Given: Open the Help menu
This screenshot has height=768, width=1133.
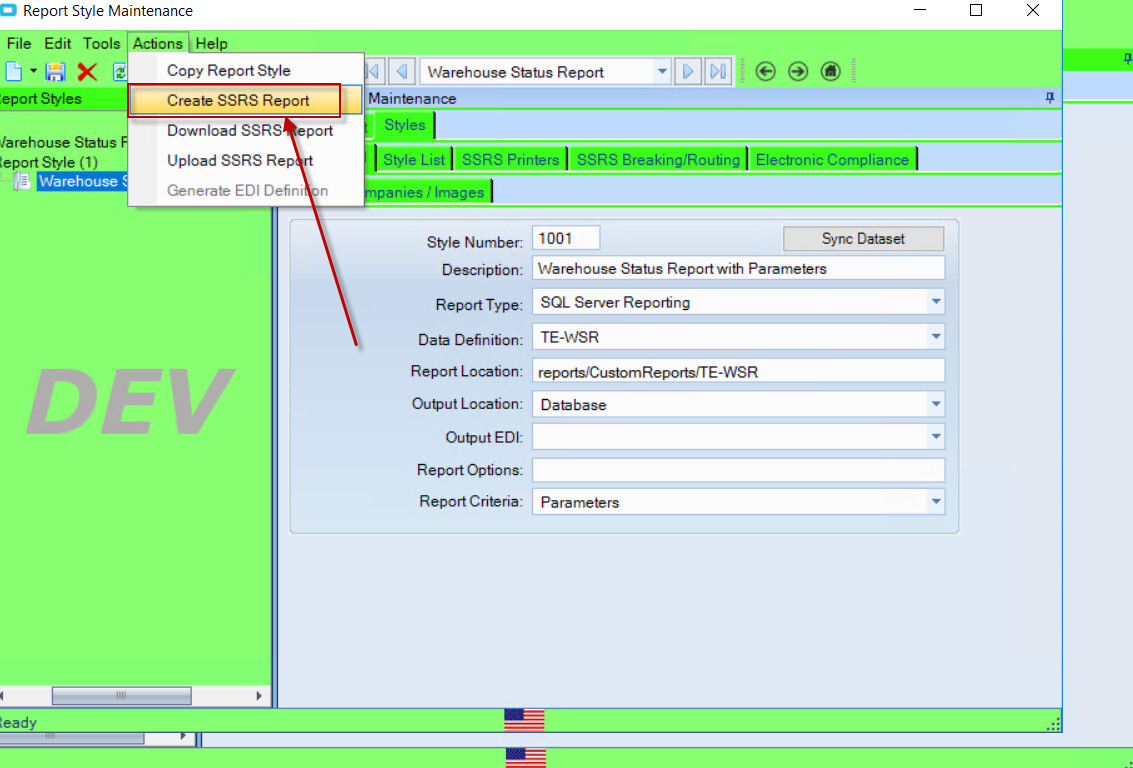Looking at the screenshot, I should 212,43.
